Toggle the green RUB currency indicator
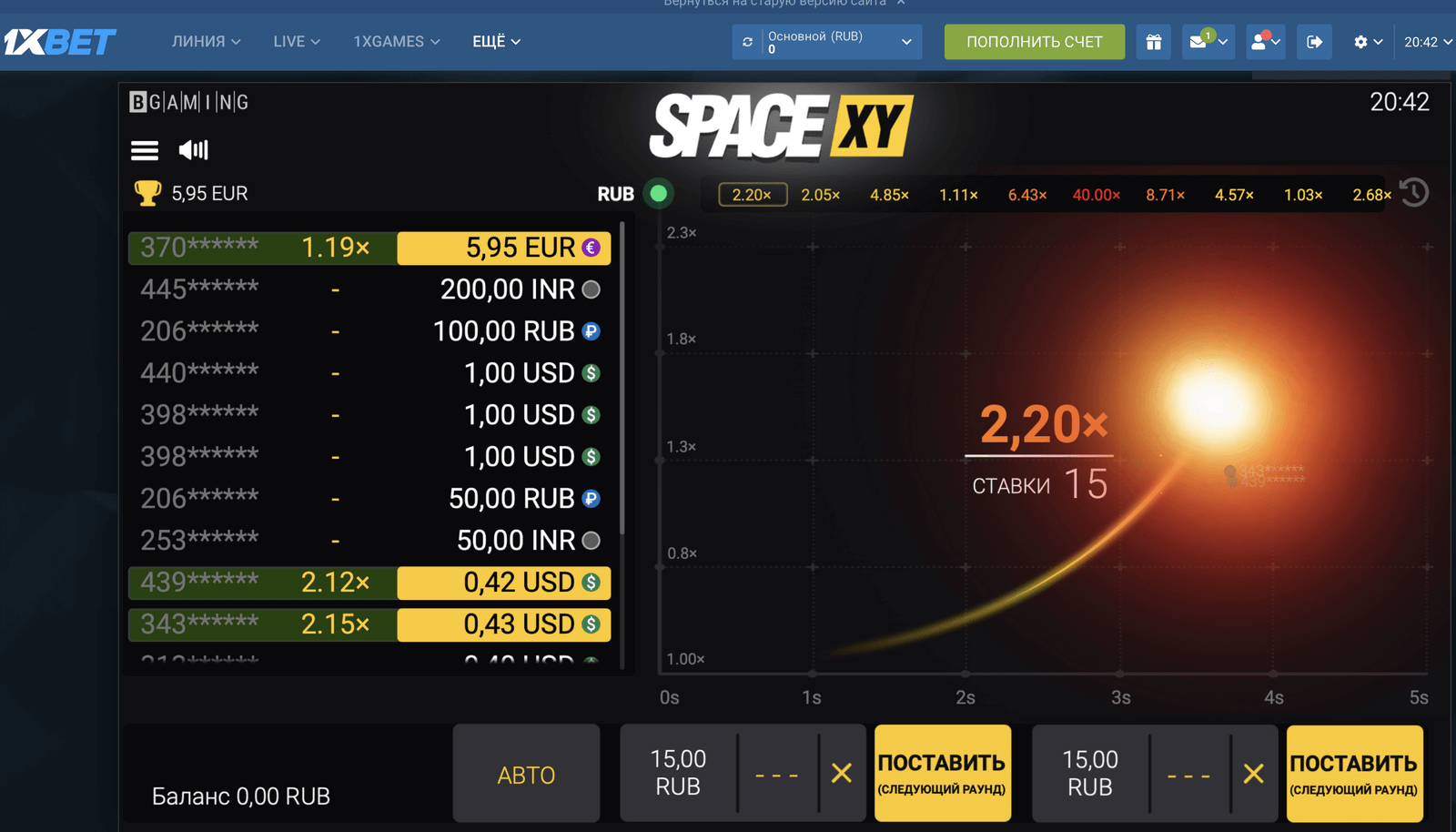 click(x=658, y=193)
